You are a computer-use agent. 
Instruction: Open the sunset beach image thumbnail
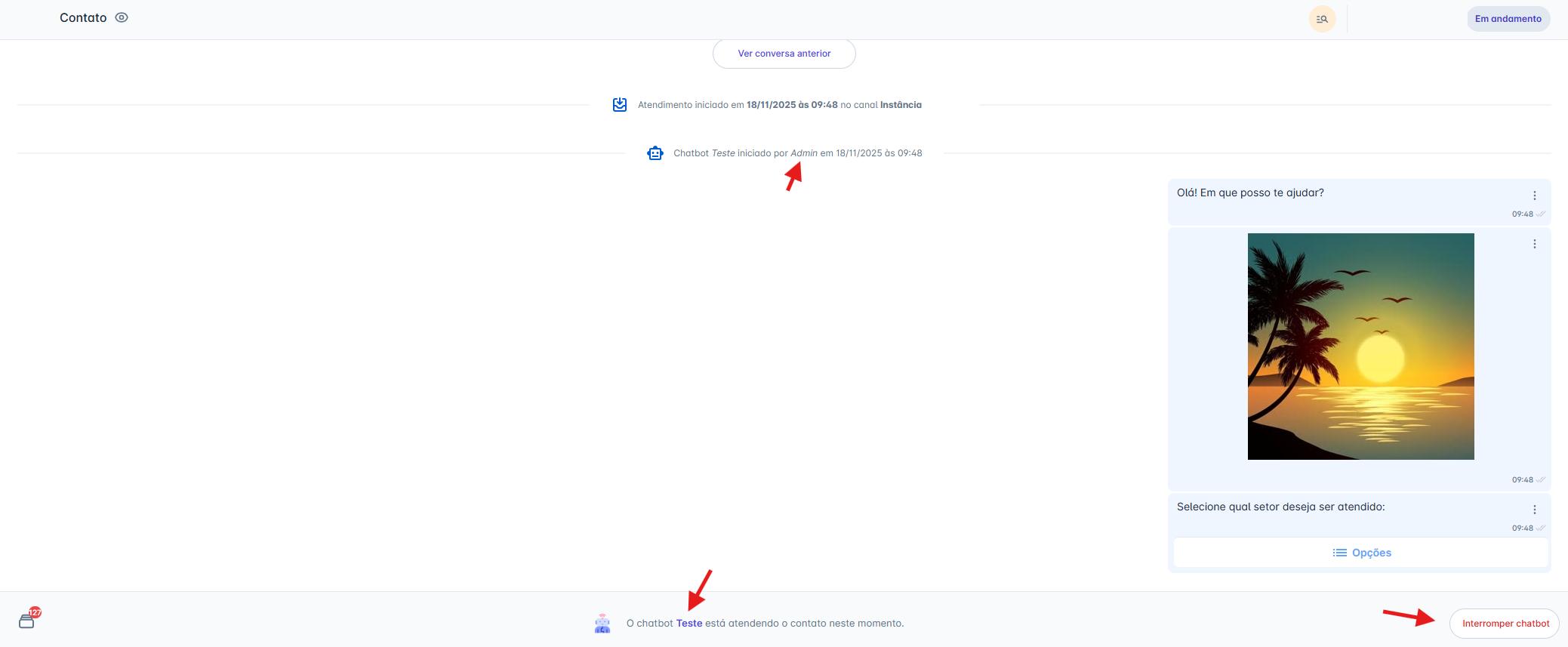coord(1360,347)
